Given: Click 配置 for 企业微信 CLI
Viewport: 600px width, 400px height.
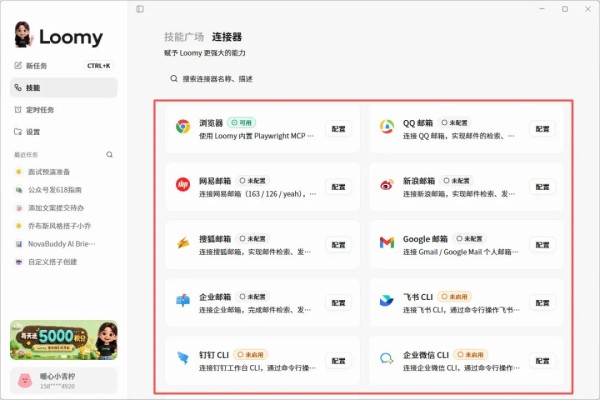Looking at the screenshot, I should point(542,361).
